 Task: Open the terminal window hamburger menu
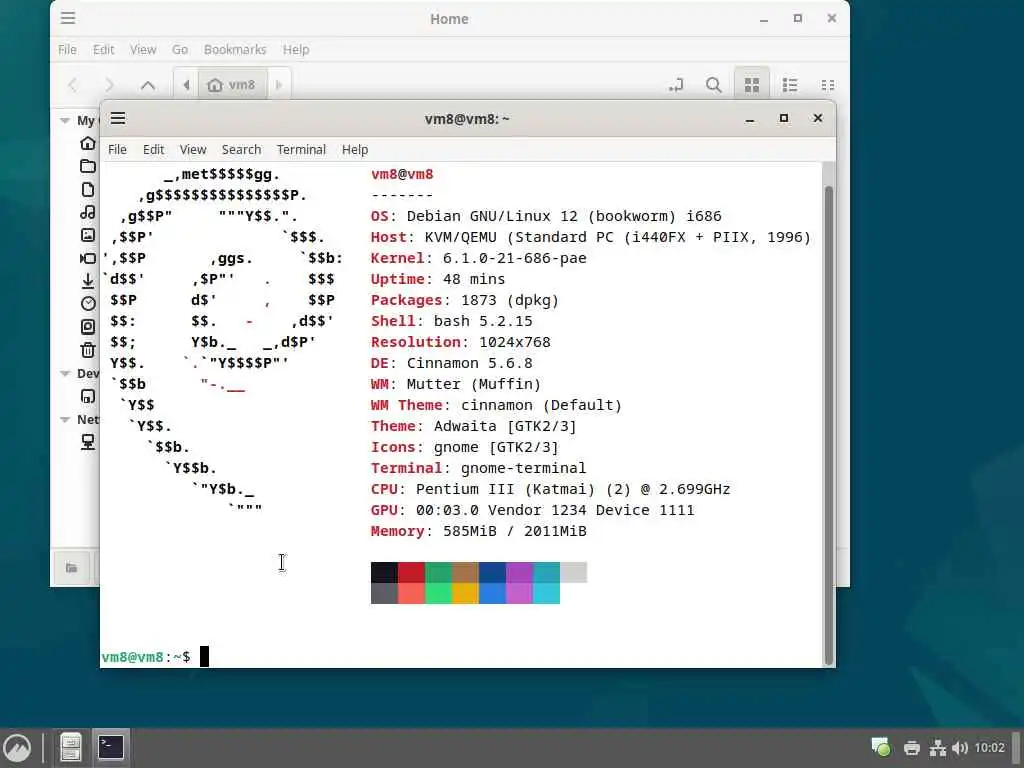[x=118, y=118]
